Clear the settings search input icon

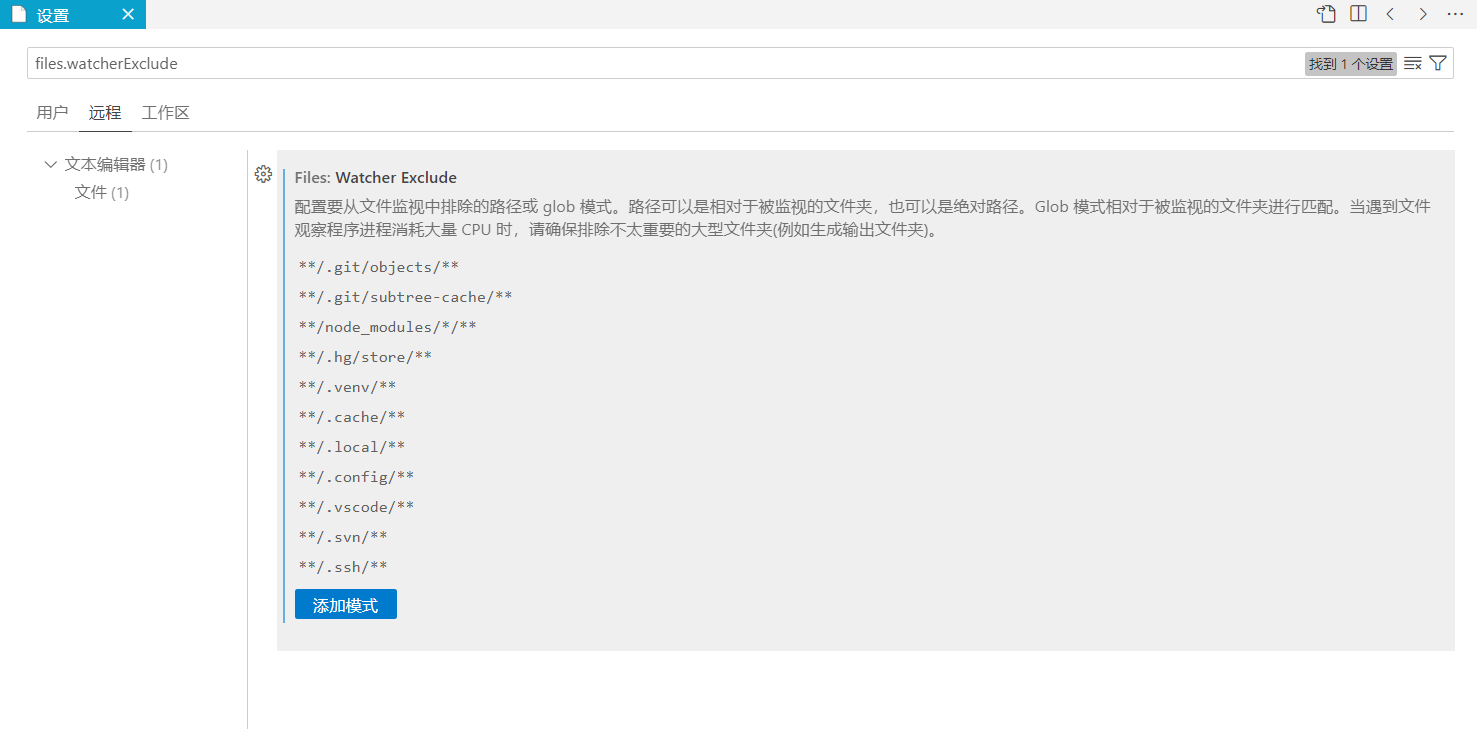[1412, 63]
